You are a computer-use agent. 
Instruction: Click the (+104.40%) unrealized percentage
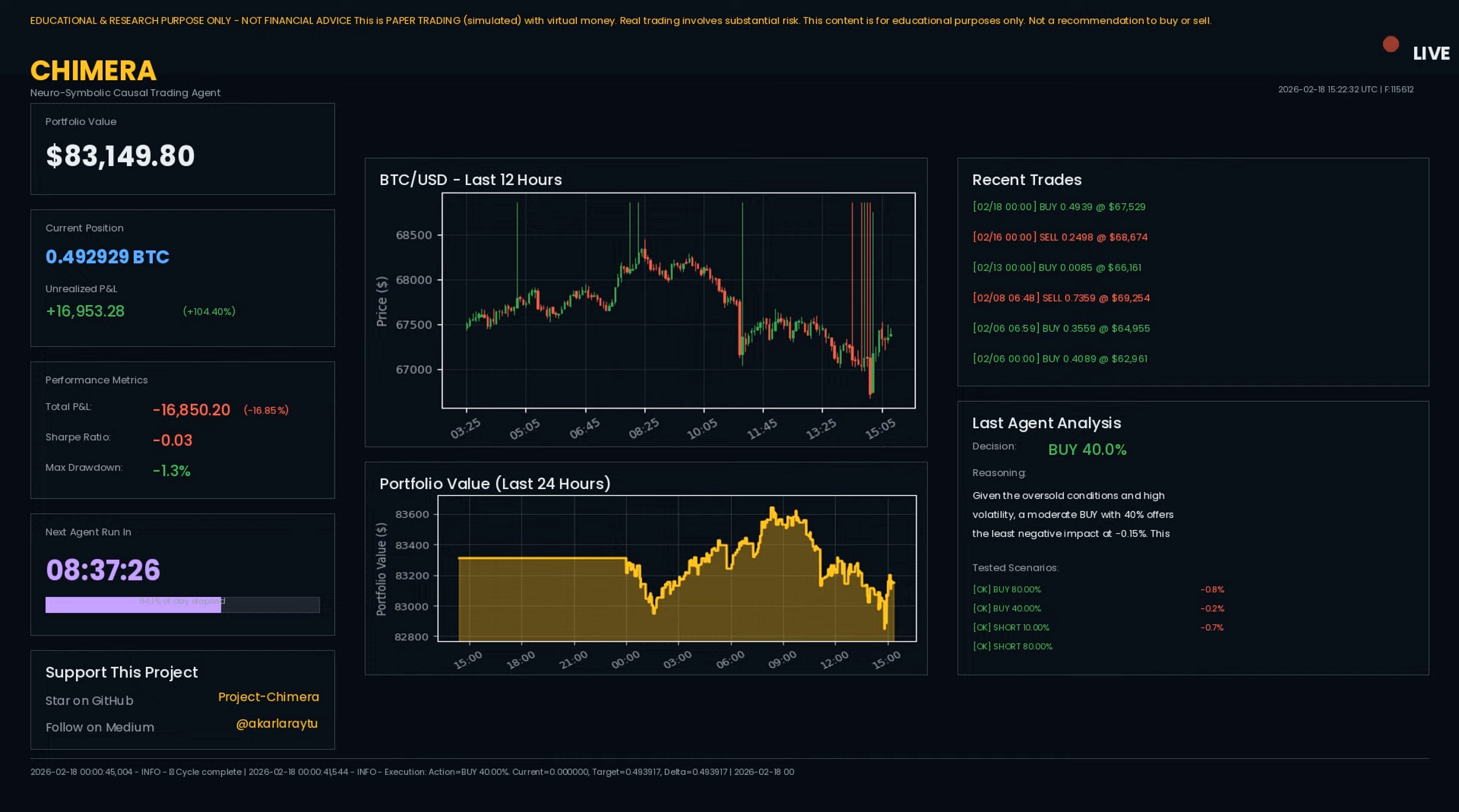(209, 311)
